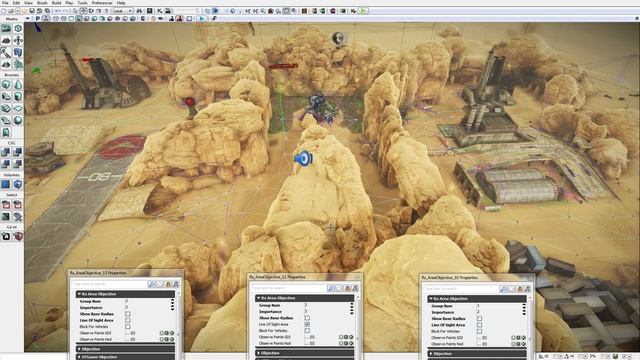Open the Build menu

(56, 3)
